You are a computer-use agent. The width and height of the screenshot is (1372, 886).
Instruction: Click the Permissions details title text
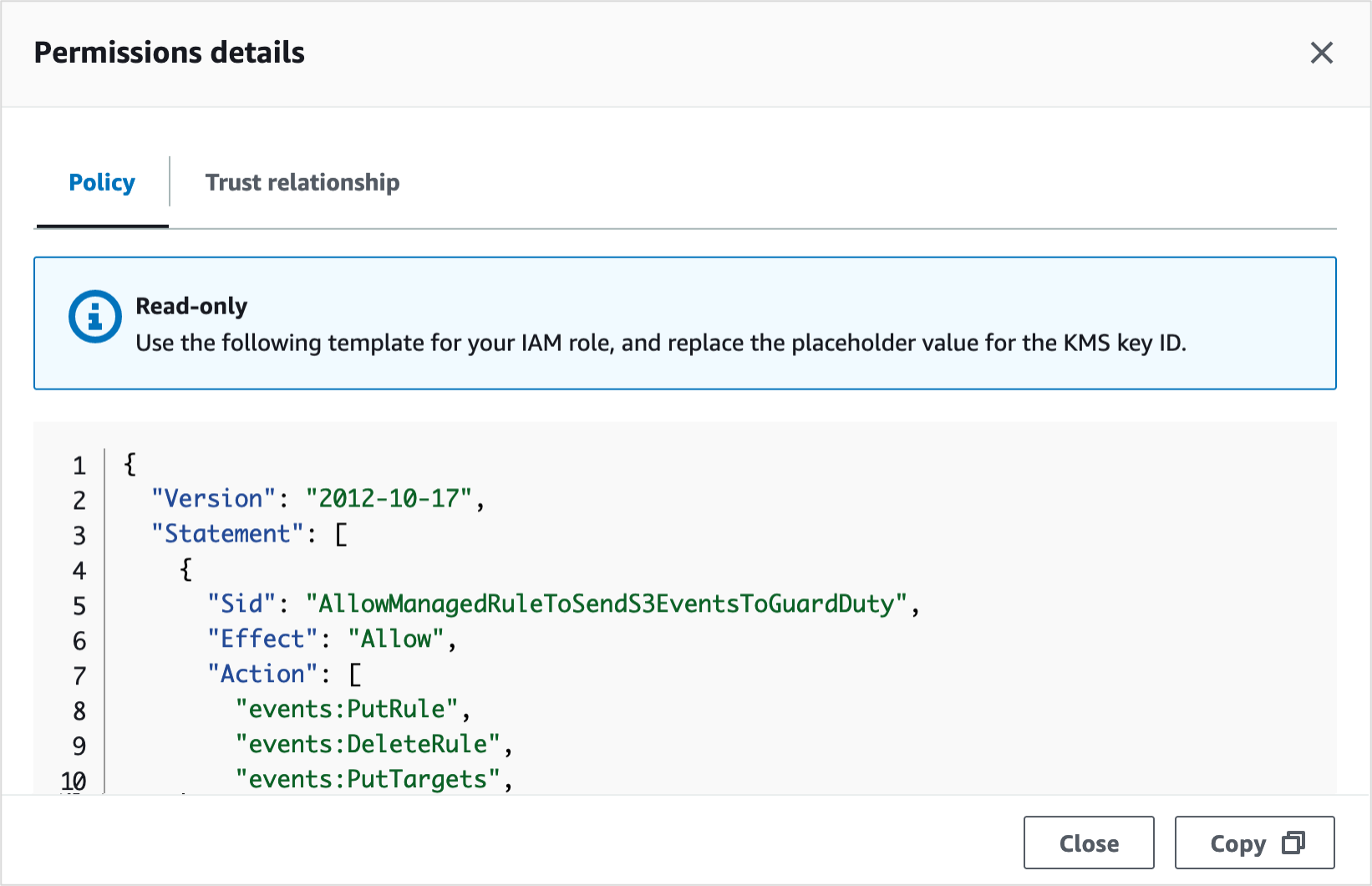170,53
